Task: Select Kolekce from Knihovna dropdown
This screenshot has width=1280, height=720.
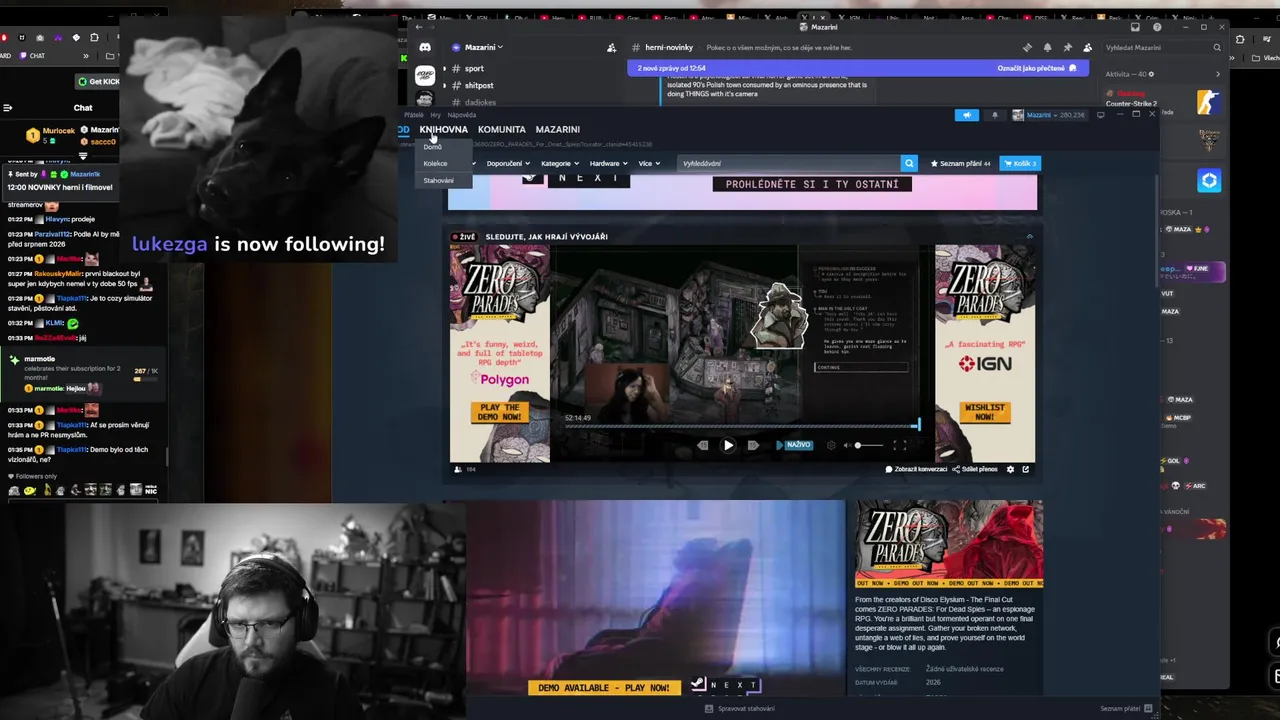Action: click(x=435, y=163)
